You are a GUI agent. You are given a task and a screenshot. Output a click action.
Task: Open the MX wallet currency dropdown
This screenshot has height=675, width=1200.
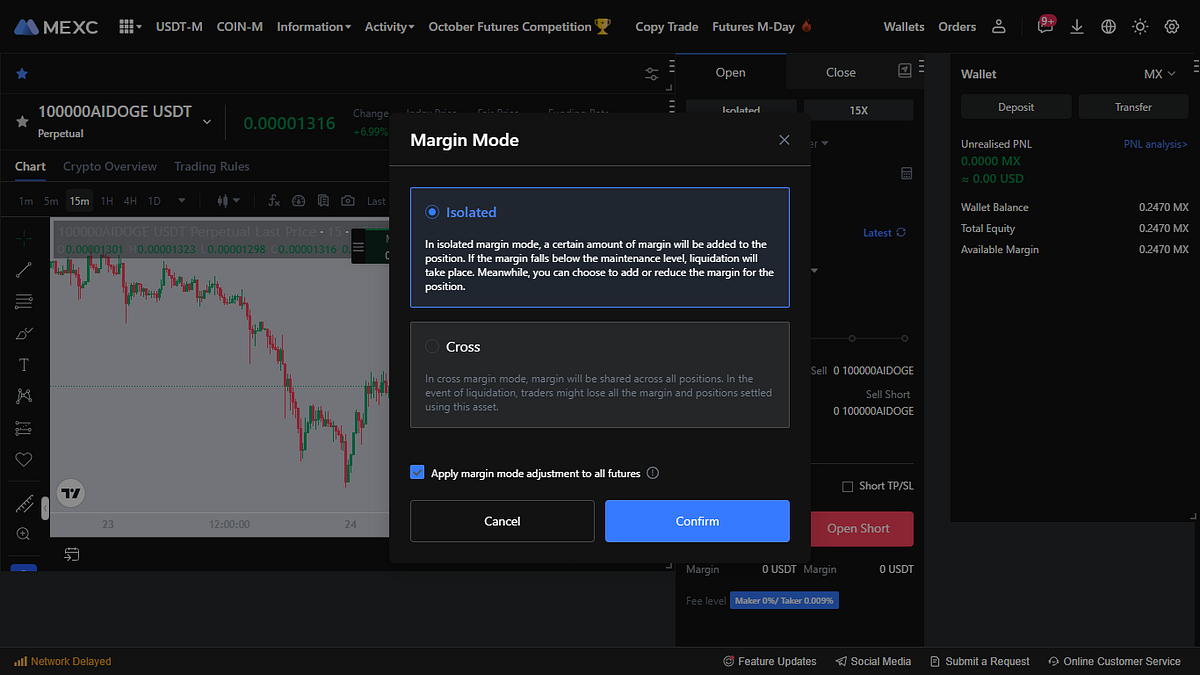1157,73
